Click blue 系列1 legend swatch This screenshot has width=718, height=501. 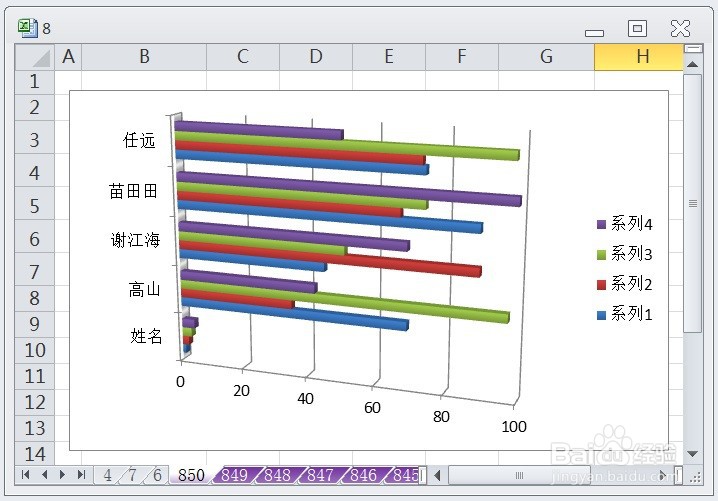(x=601, y=315)
